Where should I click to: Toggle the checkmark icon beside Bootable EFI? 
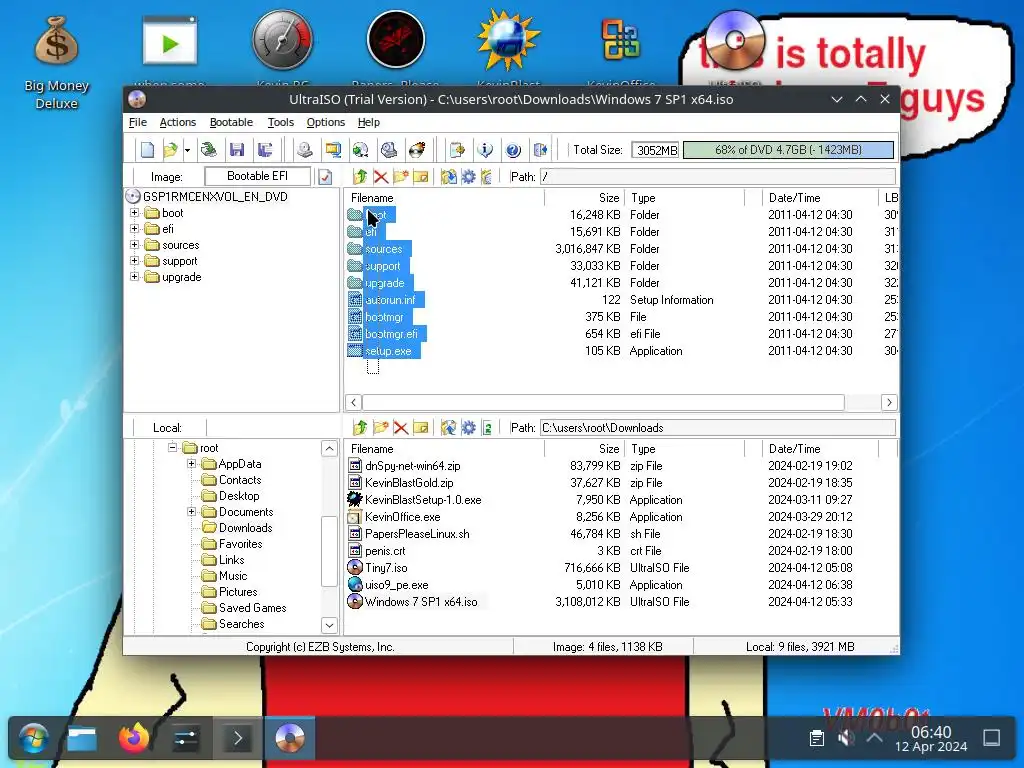(325, 177)
